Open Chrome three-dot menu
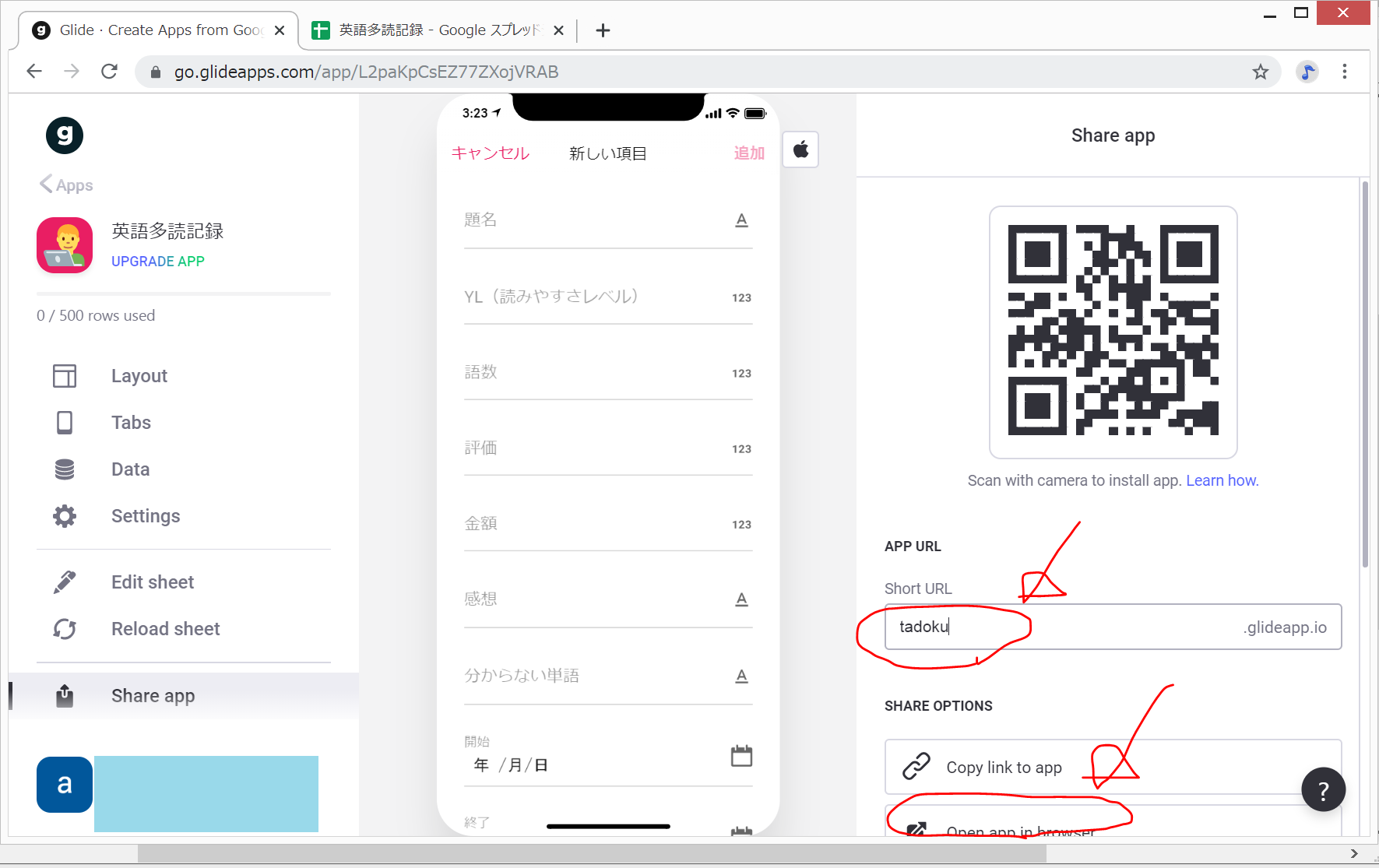The height and width of the screenshot is (868, 1379). pyautogui.click(x=1345, y=72)
